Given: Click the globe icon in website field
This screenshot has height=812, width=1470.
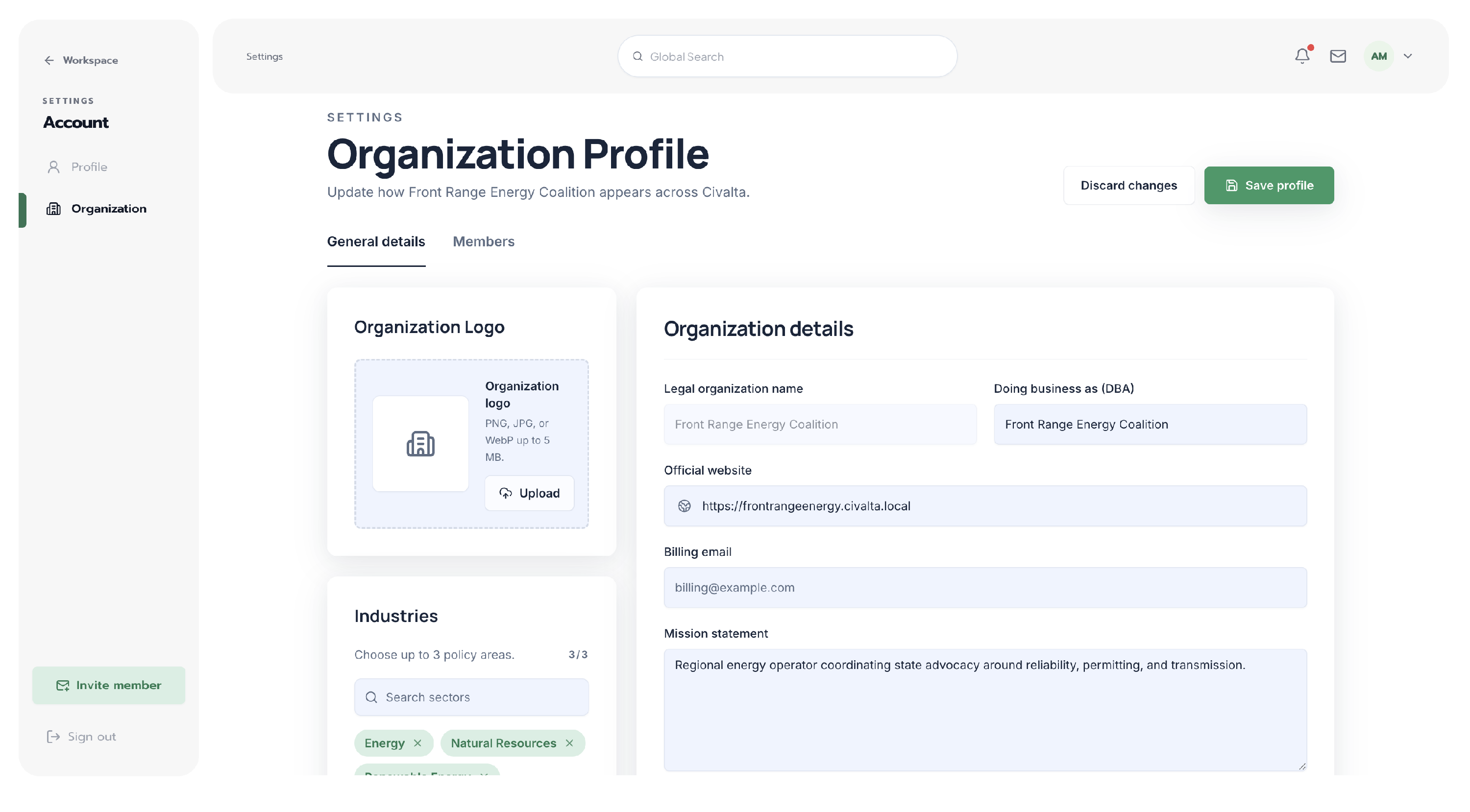Looking at the screenshot, I should coord(684,506).
